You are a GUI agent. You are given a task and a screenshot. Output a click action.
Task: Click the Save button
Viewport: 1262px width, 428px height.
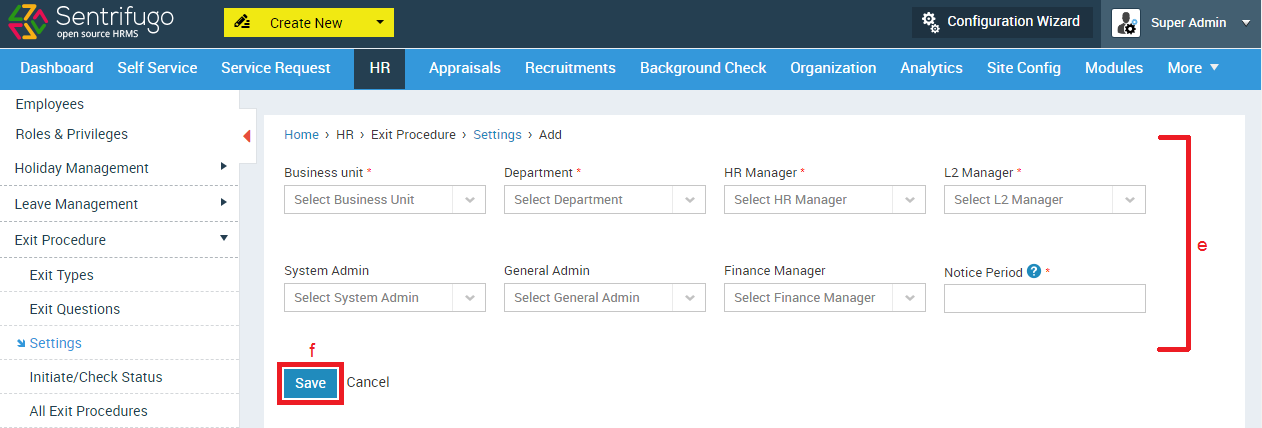(310, 383)
